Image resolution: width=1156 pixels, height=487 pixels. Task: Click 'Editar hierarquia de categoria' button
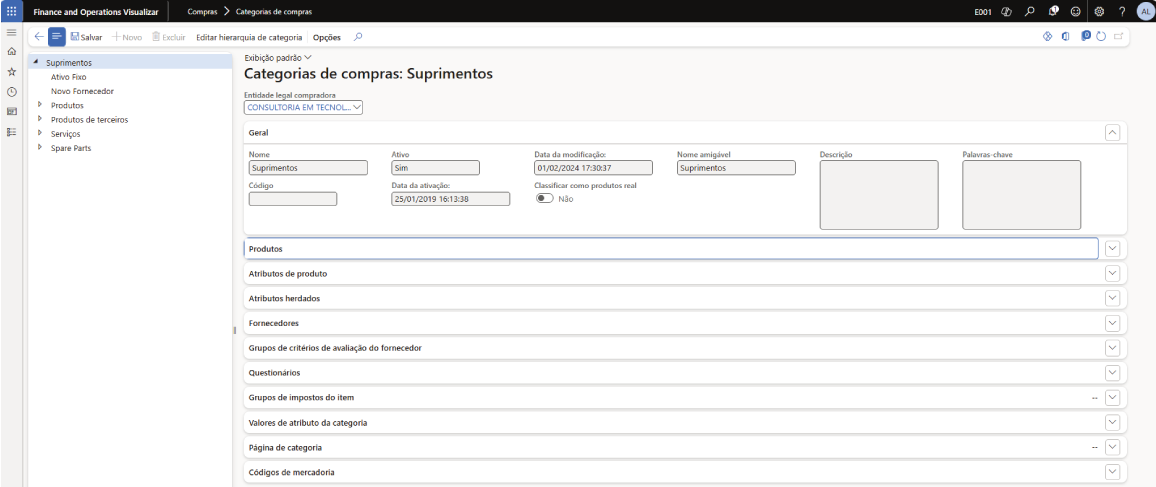(249, 37)
